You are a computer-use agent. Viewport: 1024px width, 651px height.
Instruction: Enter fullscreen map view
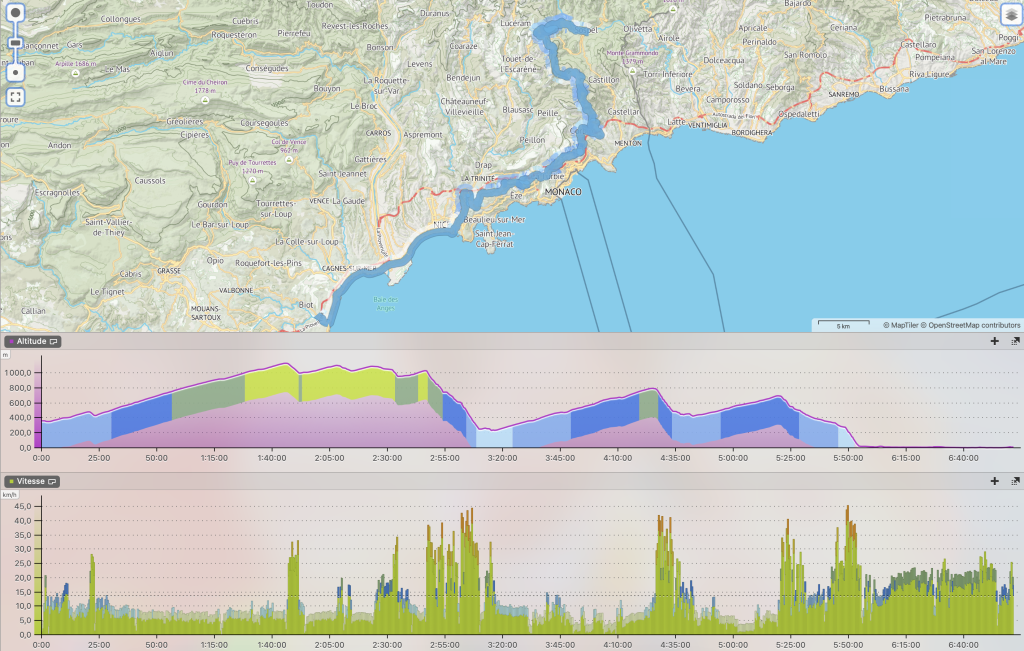16,97
